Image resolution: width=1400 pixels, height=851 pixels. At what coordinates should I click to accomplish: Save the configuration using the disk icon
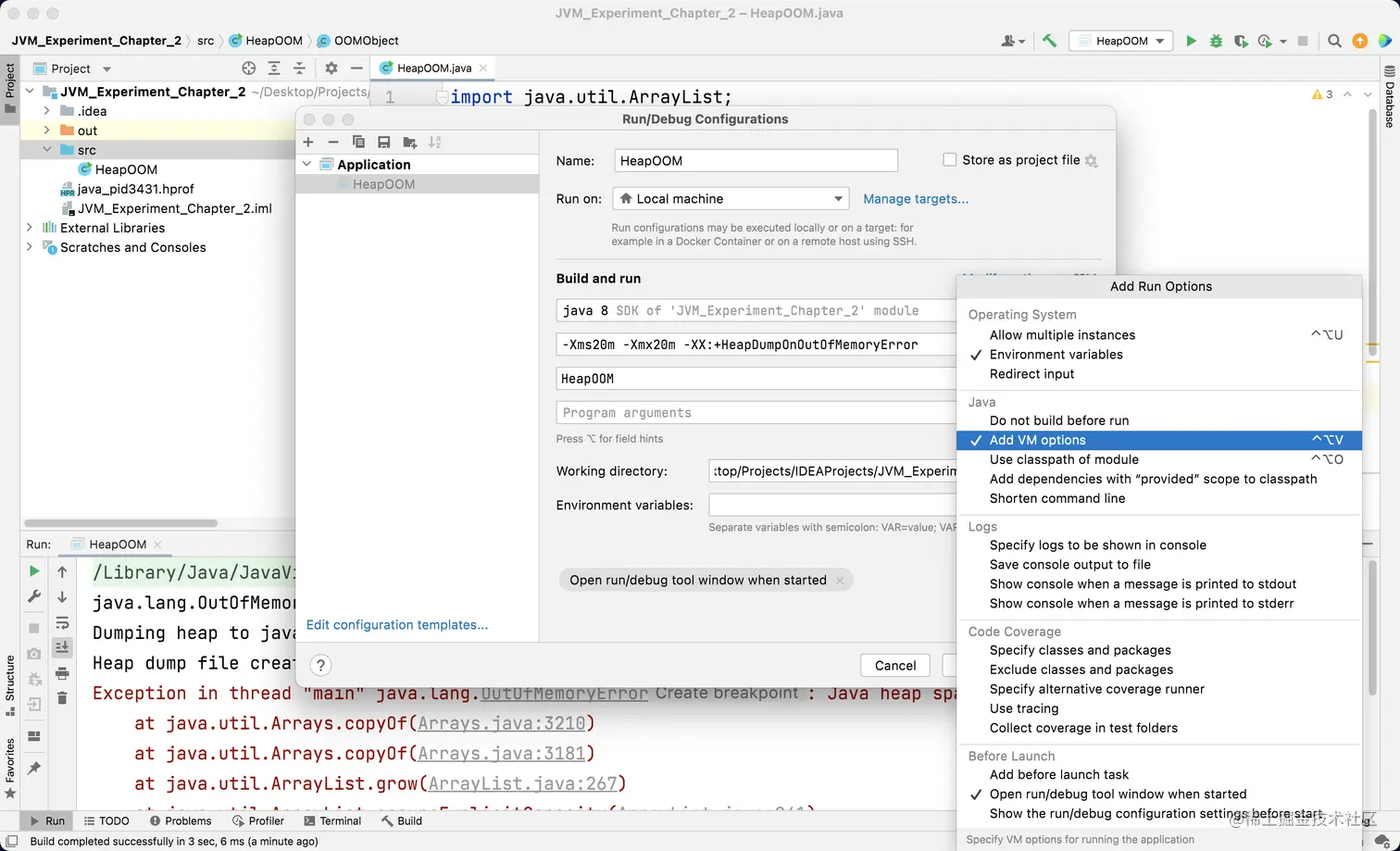[x=383, y=142]
